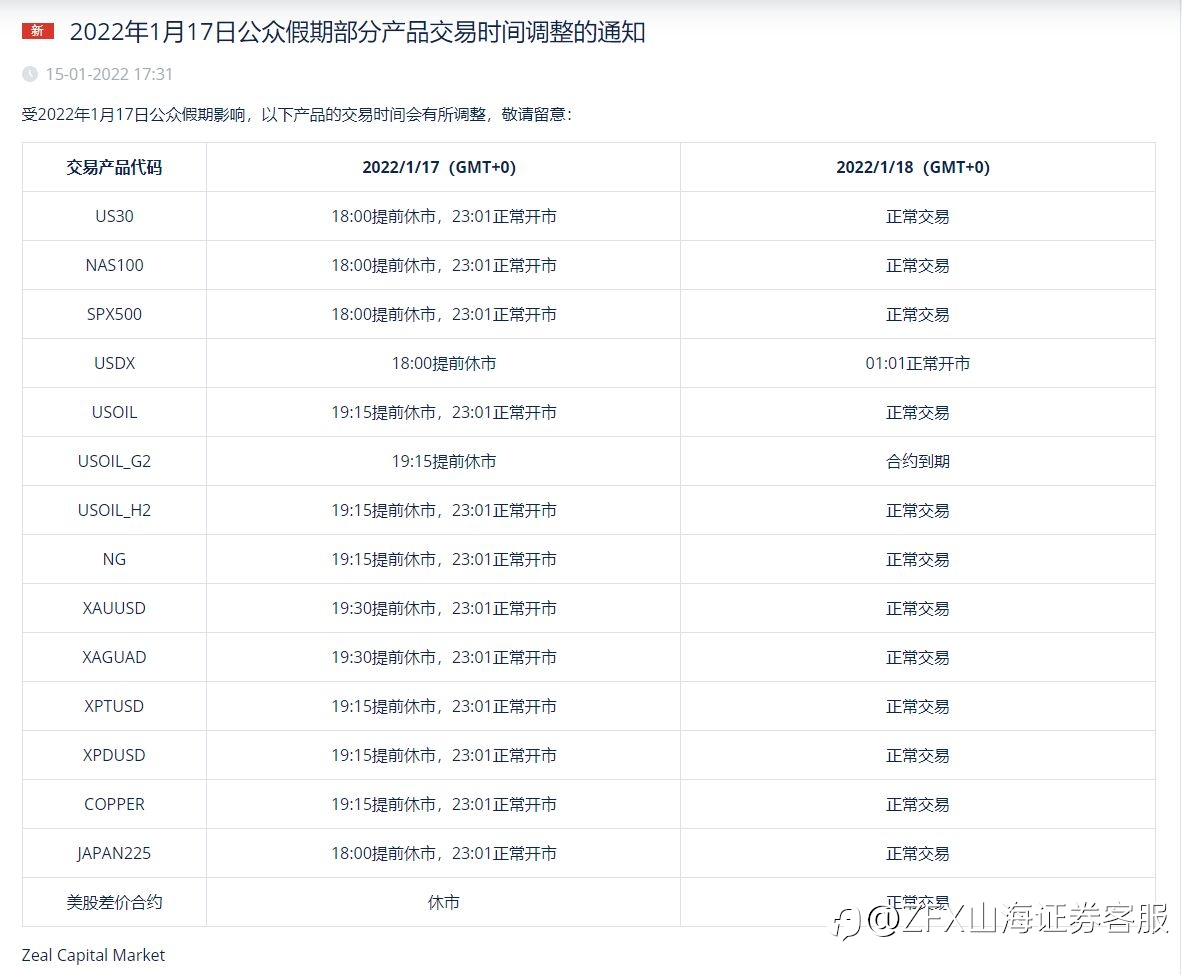Click USDX's 18:00提前休市 cell
Image resolution: width=1182 pixels, height=975 pixels.
444,363
